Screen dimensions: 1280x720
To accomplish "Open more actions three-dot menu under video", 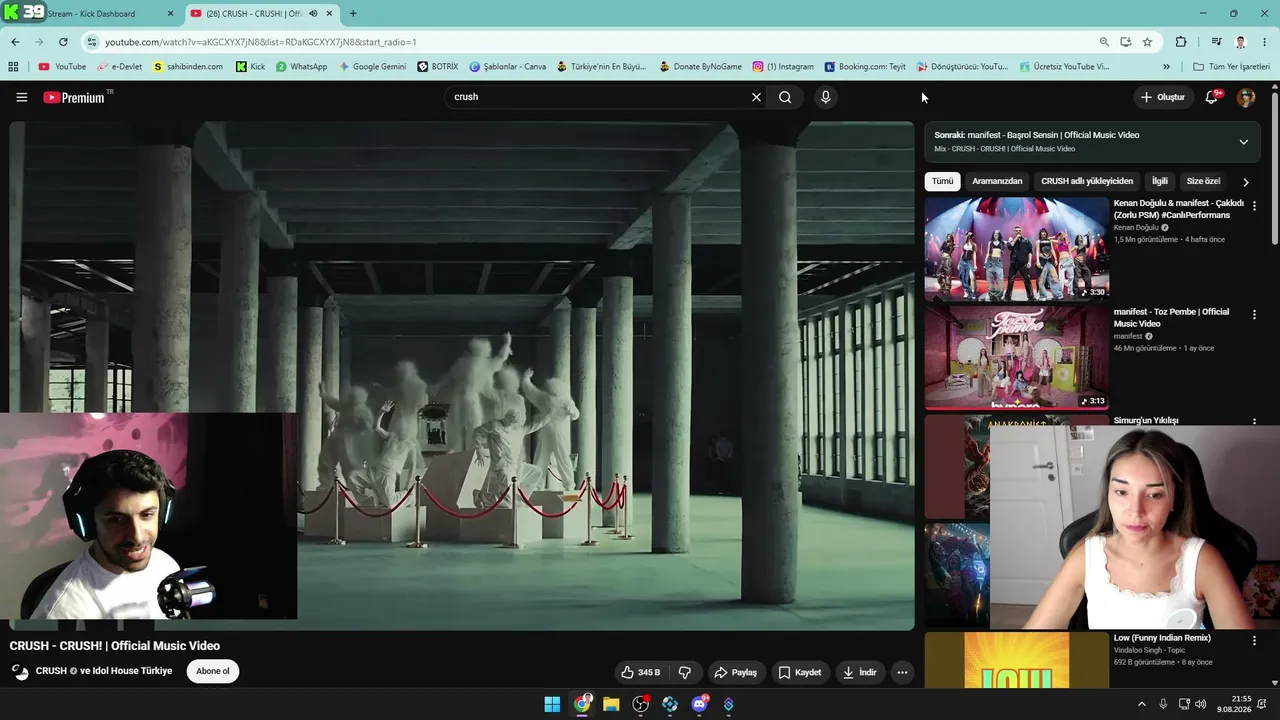I will point(902,672).
